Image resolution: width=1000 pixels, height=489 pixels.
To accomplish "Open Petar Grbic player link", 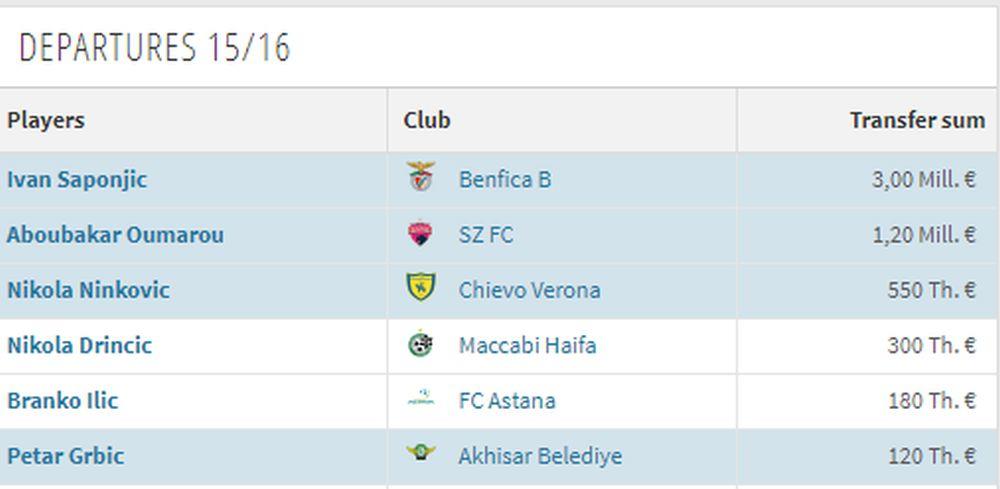I will tap(65, 456).
